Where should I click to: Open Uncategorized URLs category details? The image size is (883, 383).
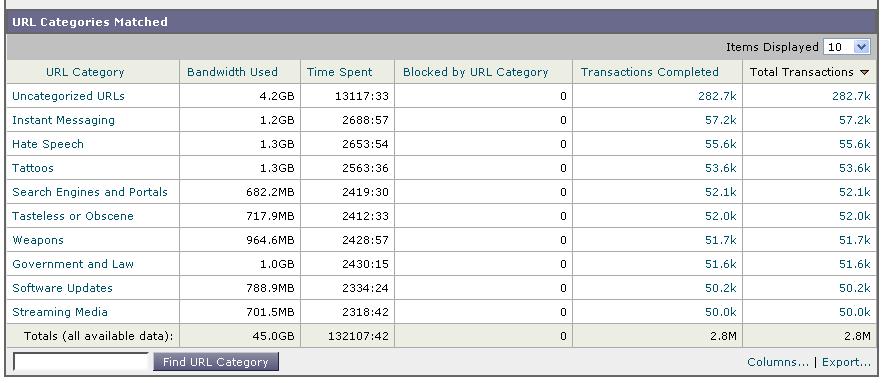[x=68, y=96]
